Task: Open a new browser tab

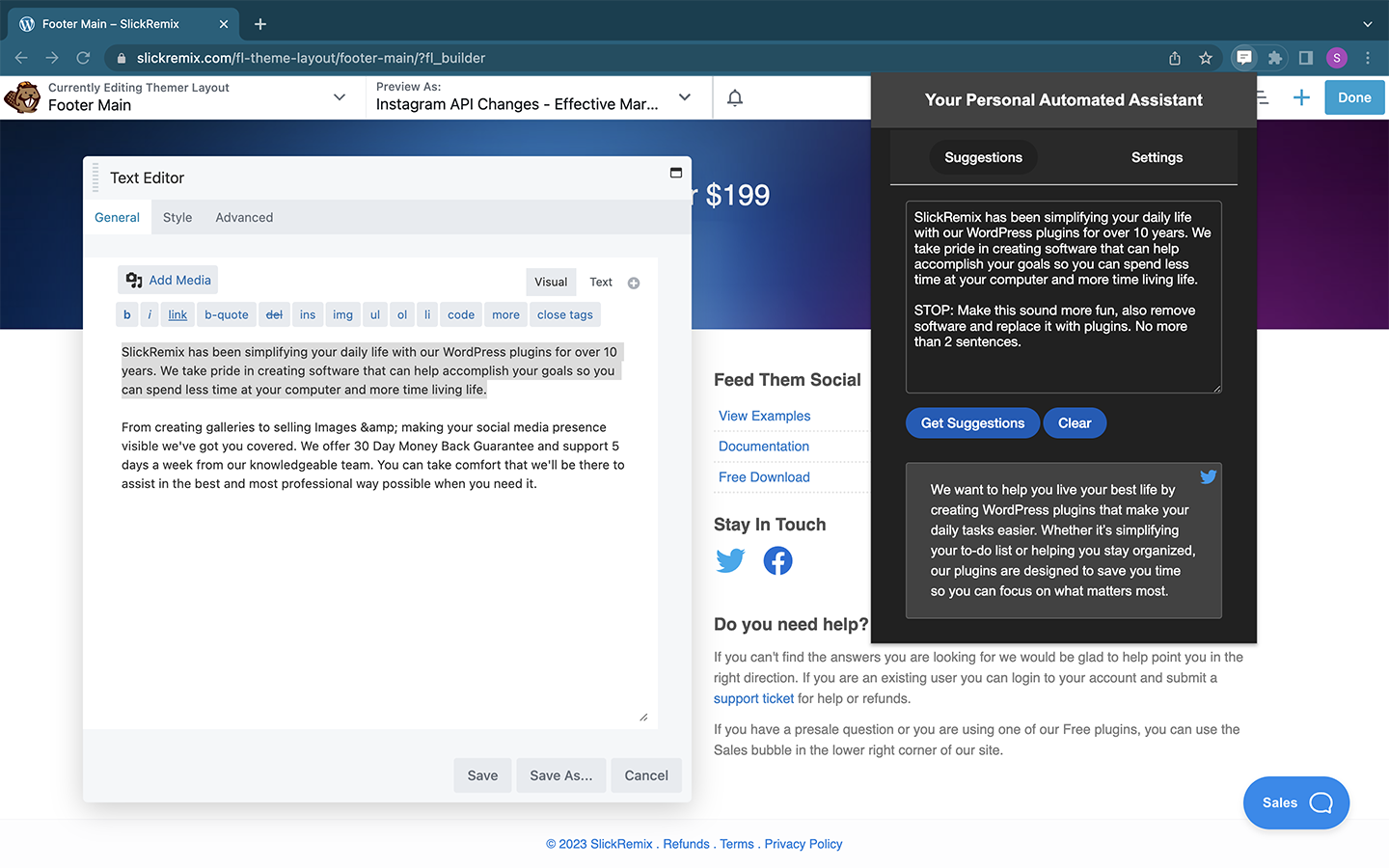Action: (x=260, y=24)
